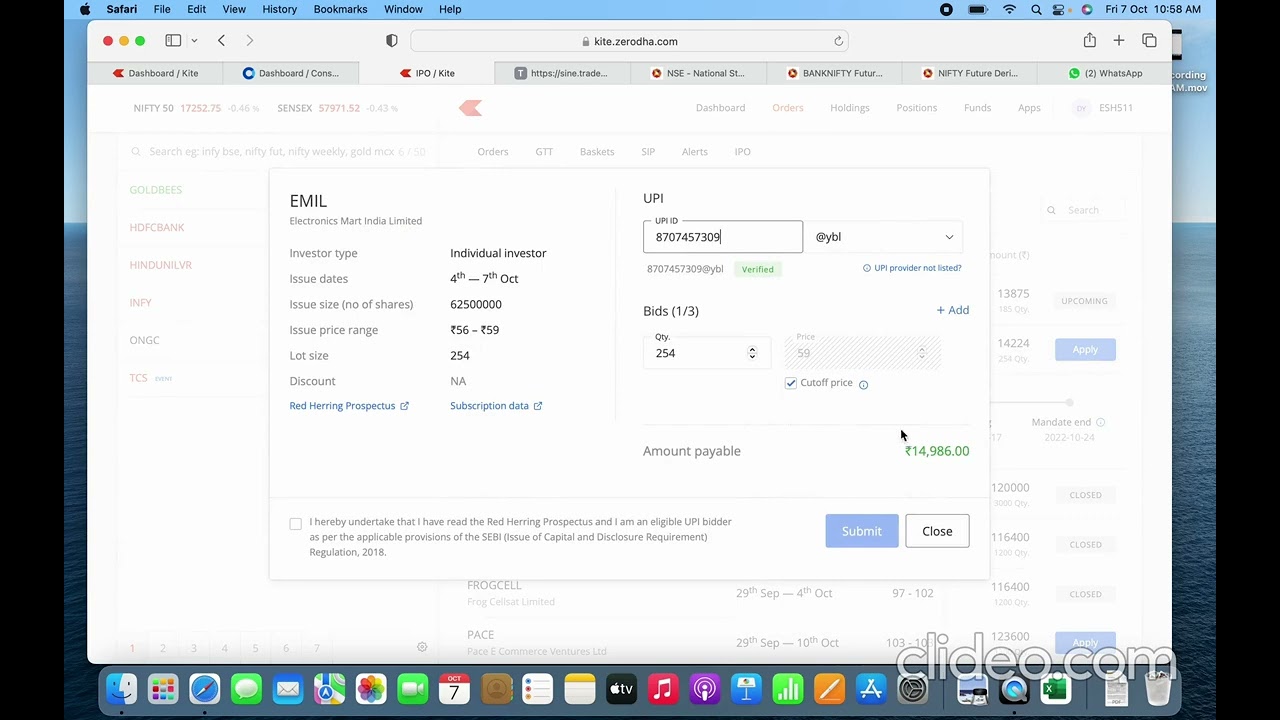Open the Bookmarks menu

(x=340, y=9)
